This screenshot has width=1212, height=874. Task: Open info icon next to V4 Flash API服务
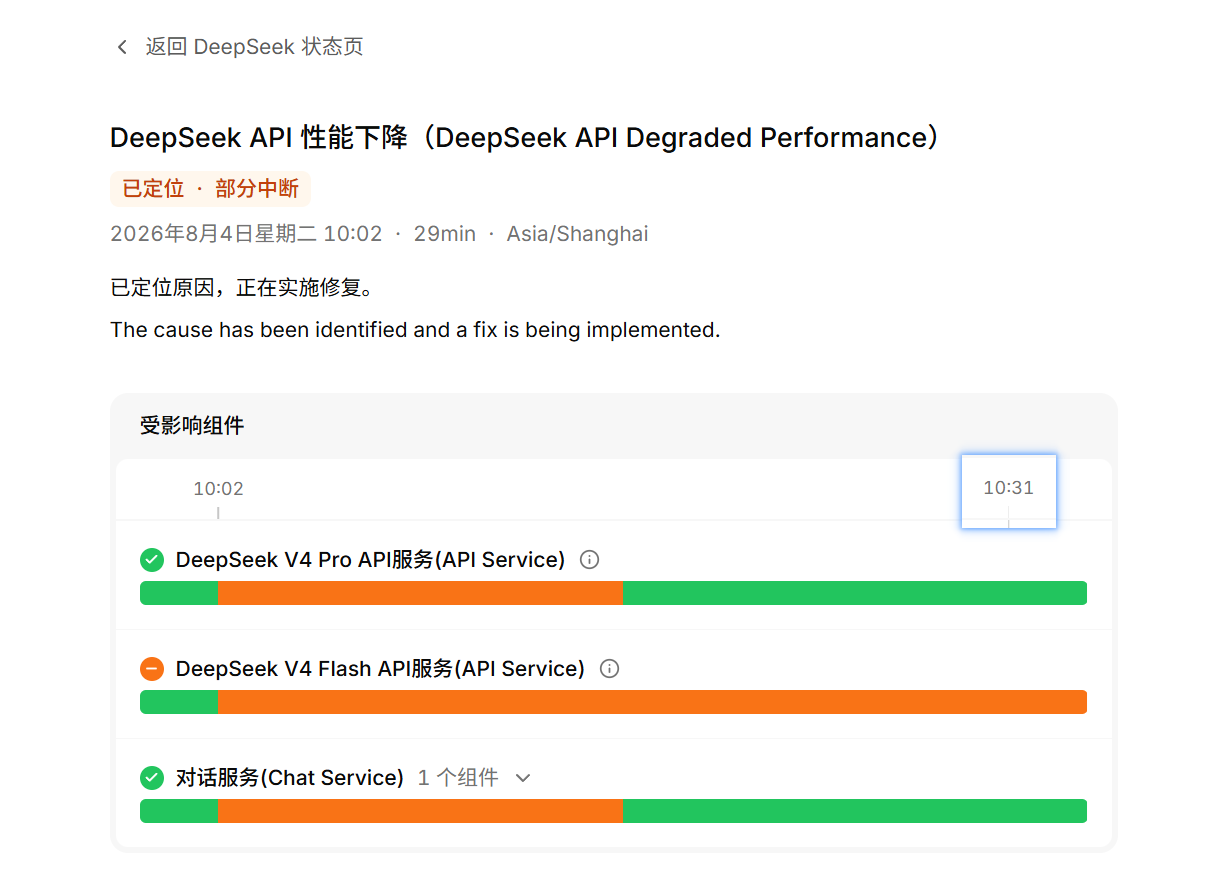609,669
